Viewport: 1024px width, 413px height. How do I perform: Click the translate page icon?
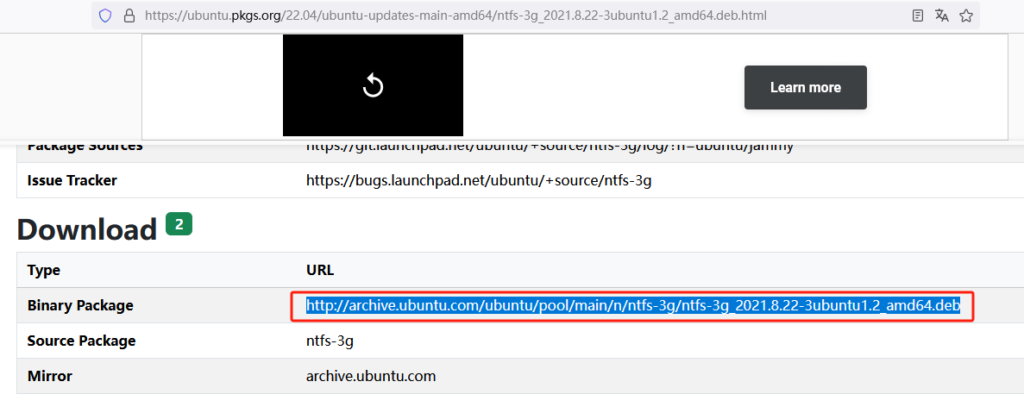tap(942, 16)
